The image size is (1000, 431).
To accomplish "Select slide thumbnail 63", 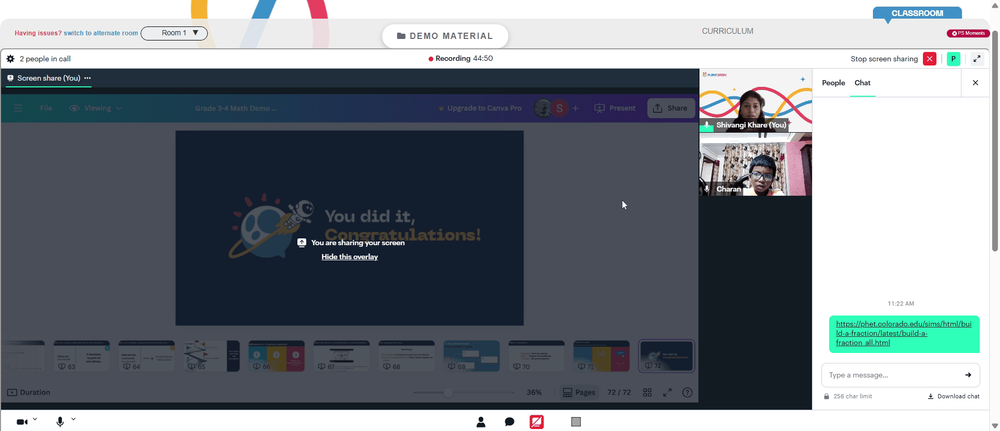I will pyautogui.click(x=82, y=356).
